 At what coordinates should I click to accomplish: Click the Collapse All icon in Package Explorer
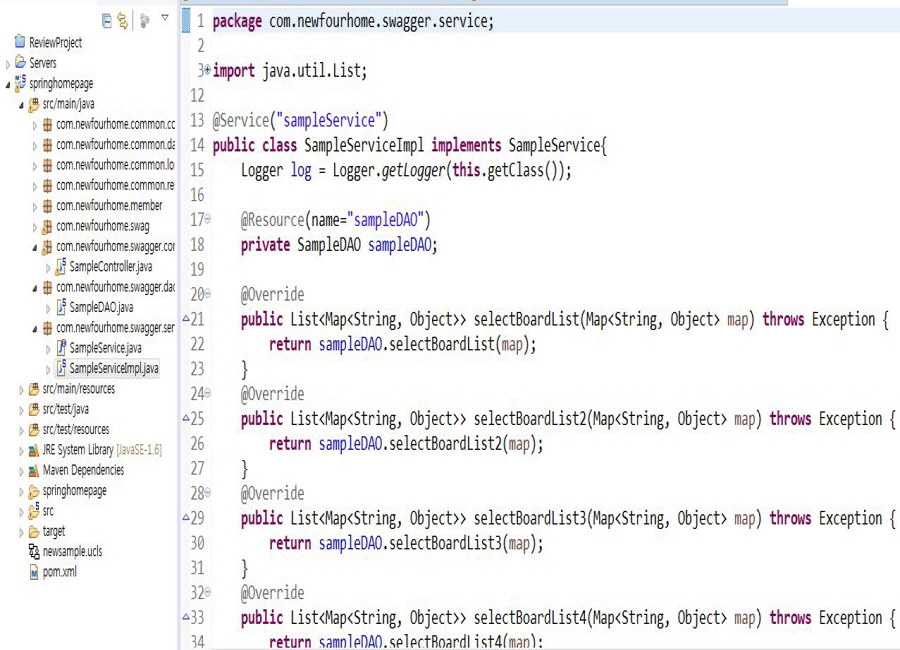click(107, 21)
